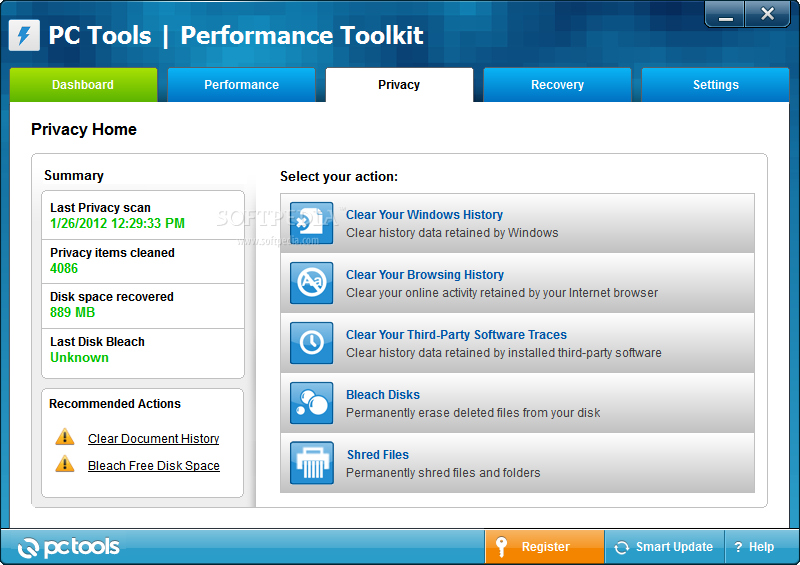Screen dimensions: 800x565
Task: Click the Select your action heading
Action: [x=339, y=177]
